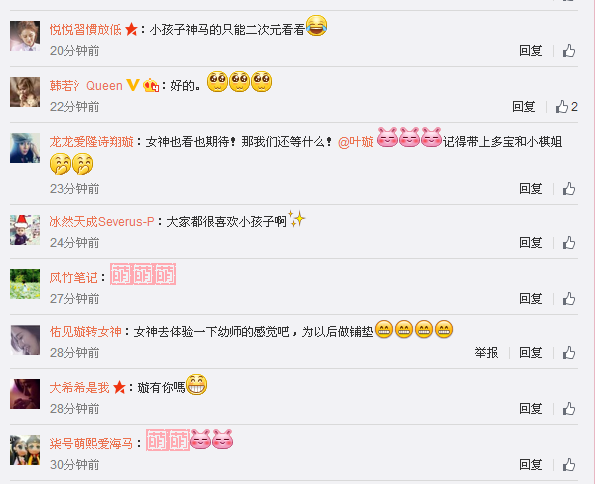
Task: Like the comment by 佑见璇转女神
Action: click(x=569, y=353)
